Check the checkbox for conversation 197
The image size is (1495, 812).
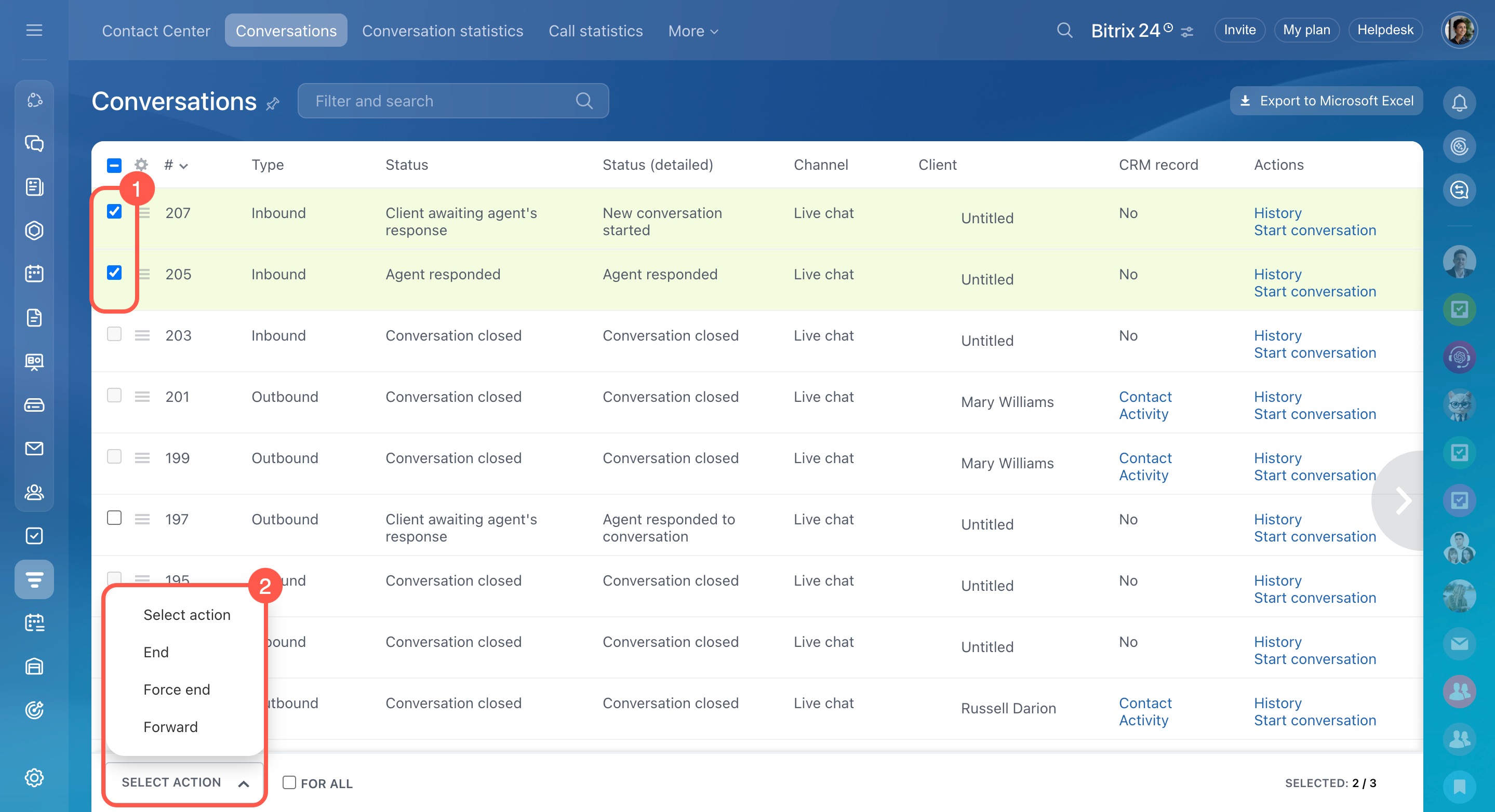click(x=114, y=518)
